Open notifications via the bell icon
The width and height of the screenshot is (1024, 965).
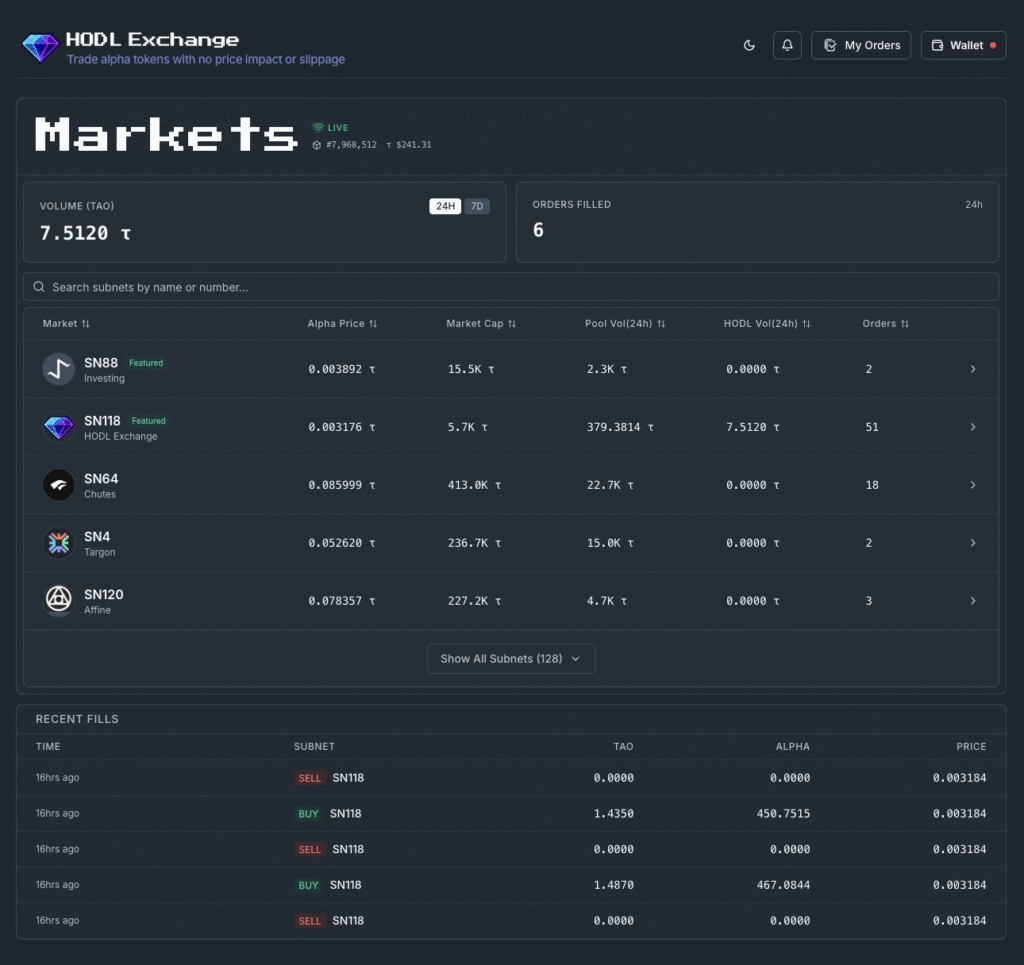click(787, 45)
